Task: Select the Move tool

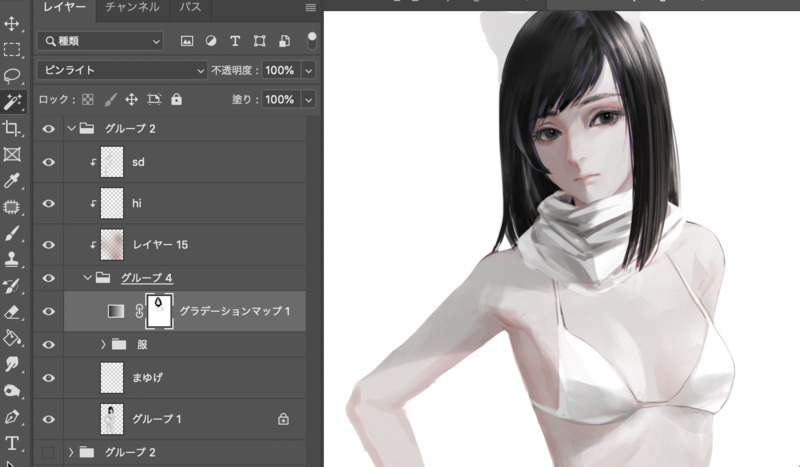Action: click(12, 23)
